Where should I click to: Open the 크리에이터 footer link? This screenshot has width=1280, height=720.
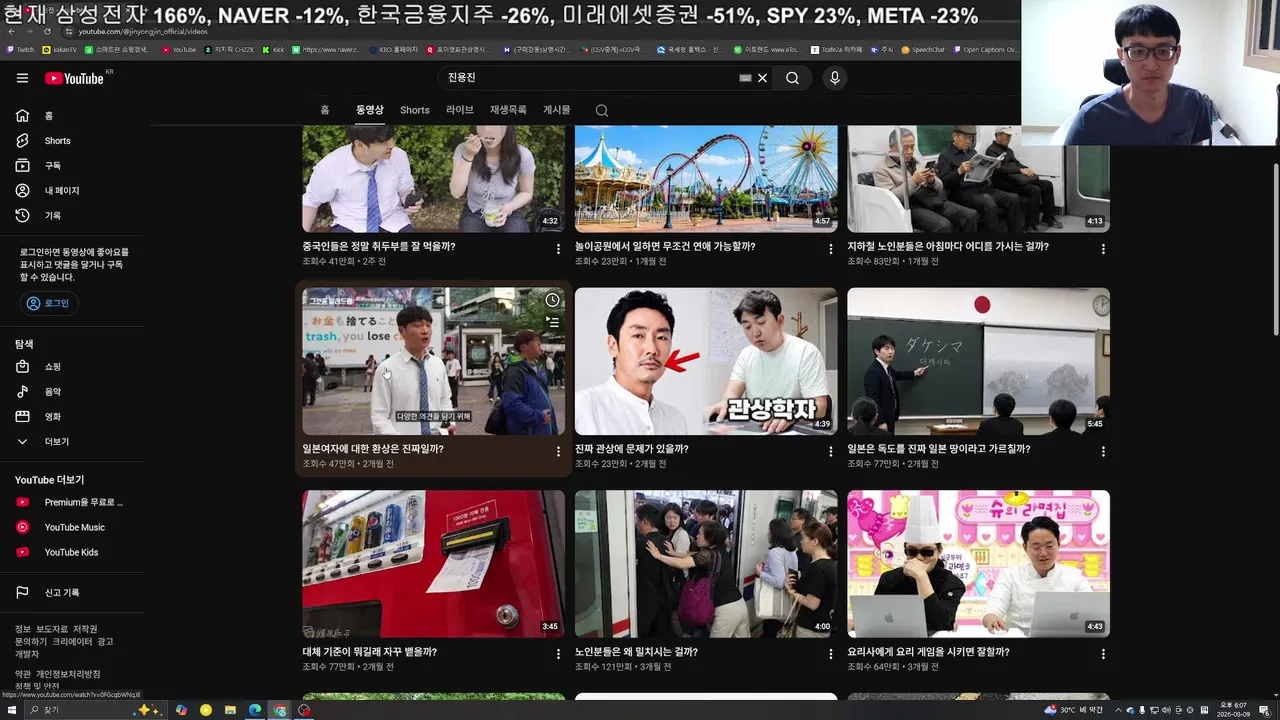click(72, 642)
